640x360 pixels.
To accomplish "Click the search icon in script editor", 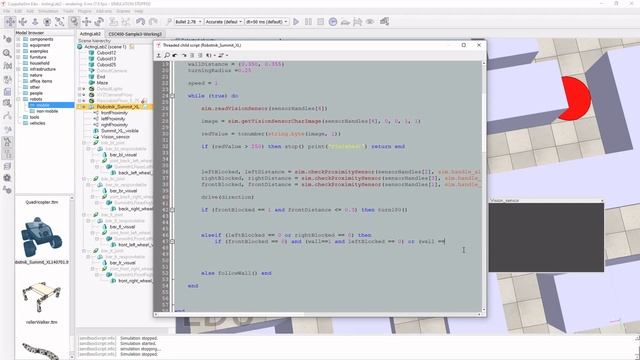I will pos(167,55).
